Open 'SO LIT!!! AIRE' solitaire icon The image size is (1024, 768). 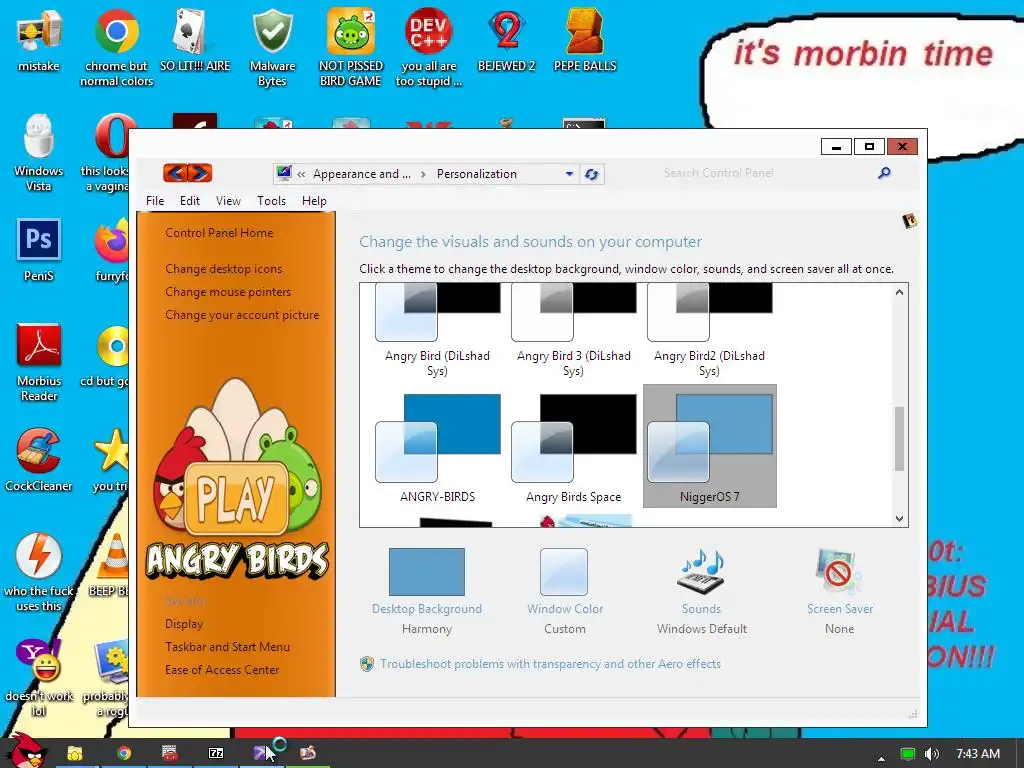point(195,39)
